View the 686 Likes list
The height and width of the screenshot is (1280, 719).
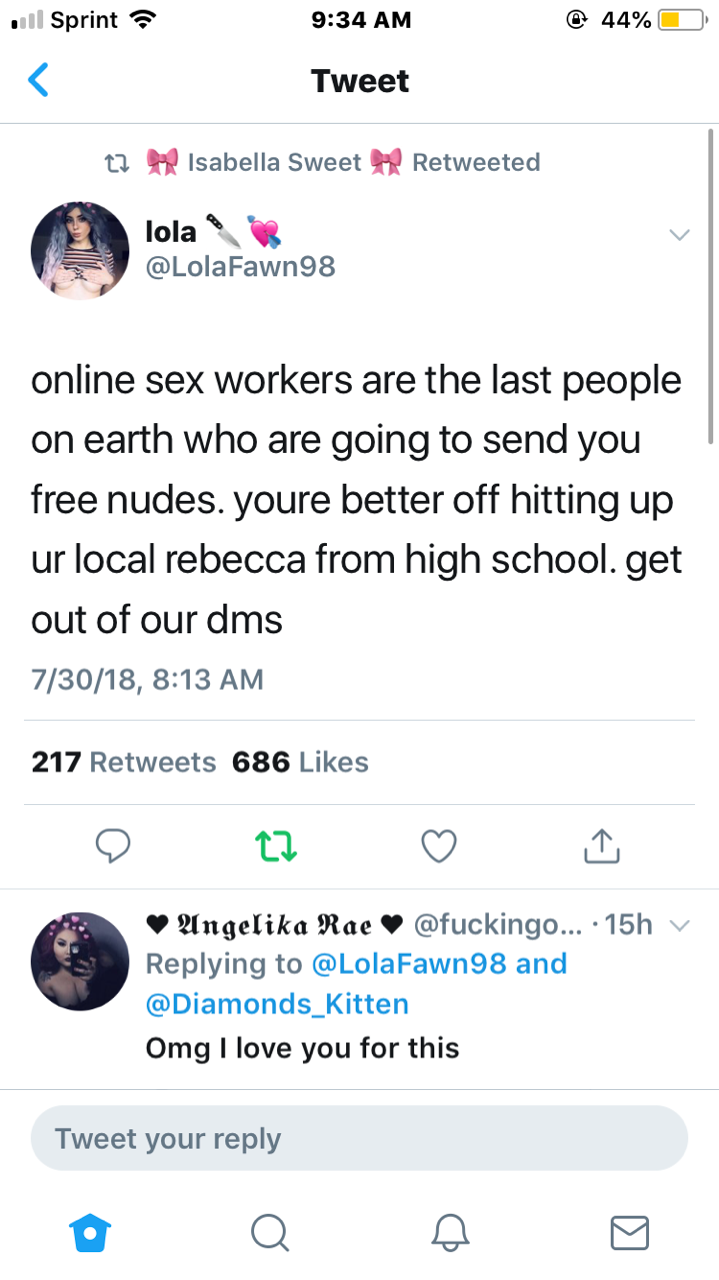pyautogui.click(x=300, y=762)
